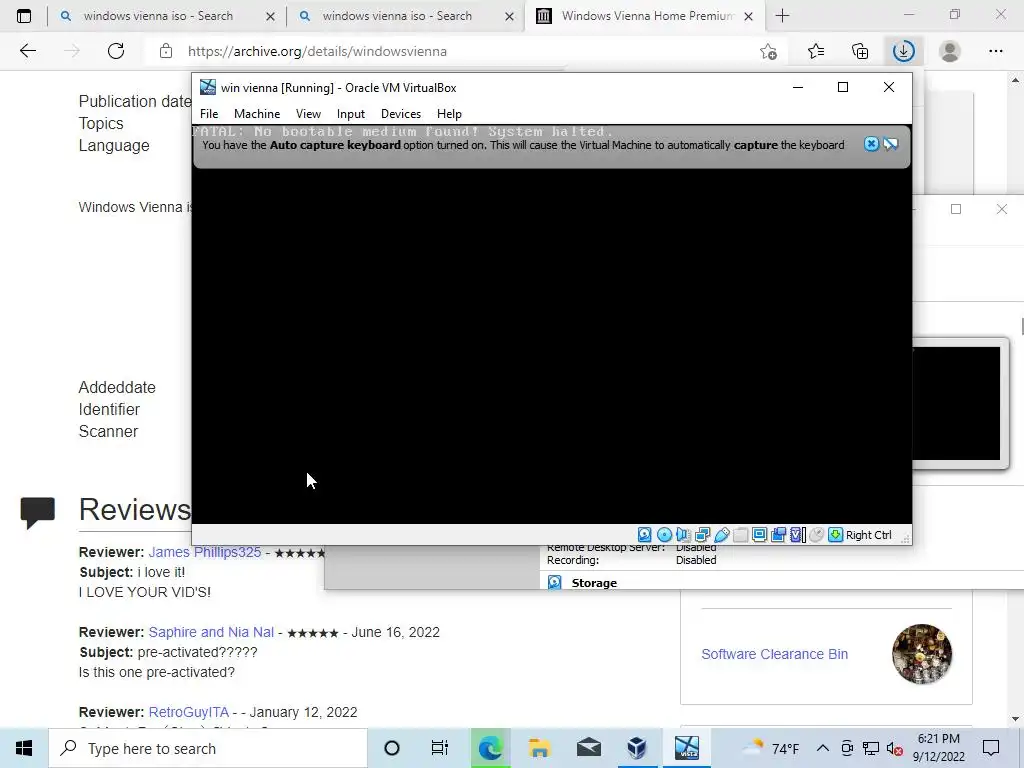Open reviewer RetroGuyITA profile
1024x768 pixels.
(189, 712)
